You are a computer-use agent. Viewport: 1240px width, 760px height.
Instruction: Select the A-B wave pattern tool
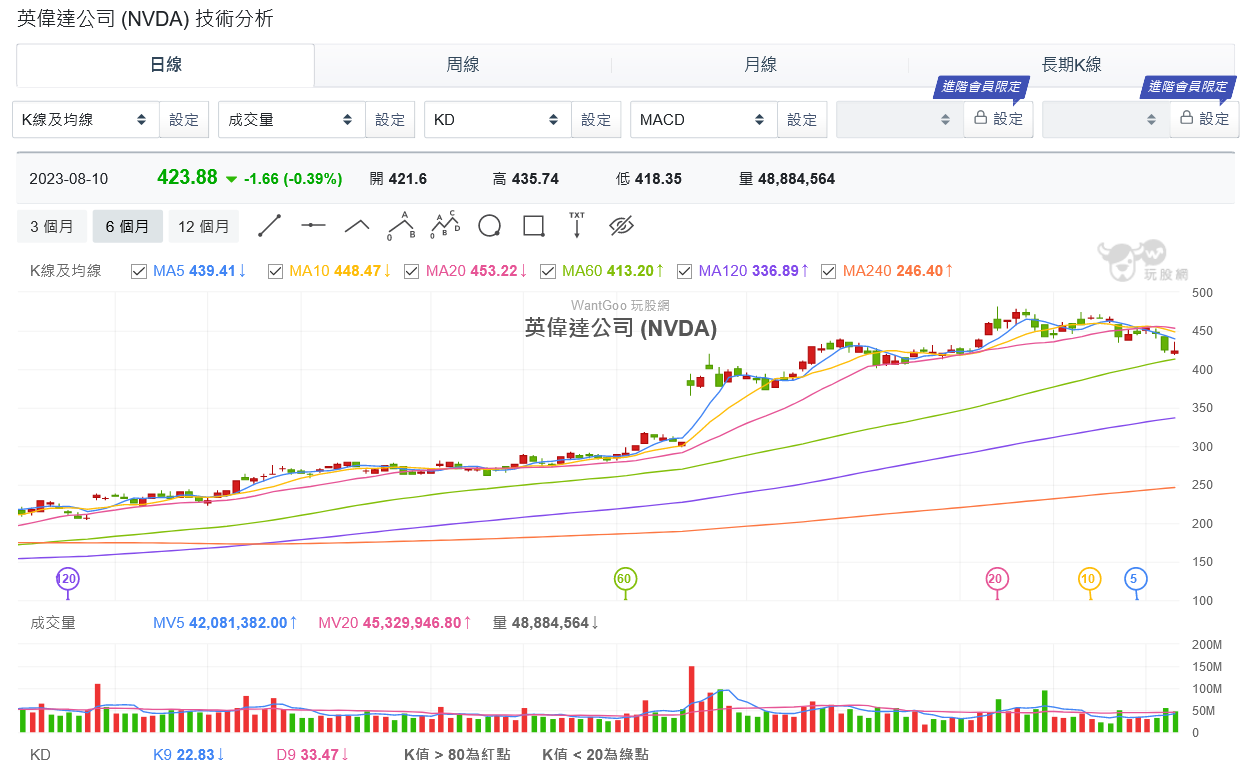tap(401, 226)
